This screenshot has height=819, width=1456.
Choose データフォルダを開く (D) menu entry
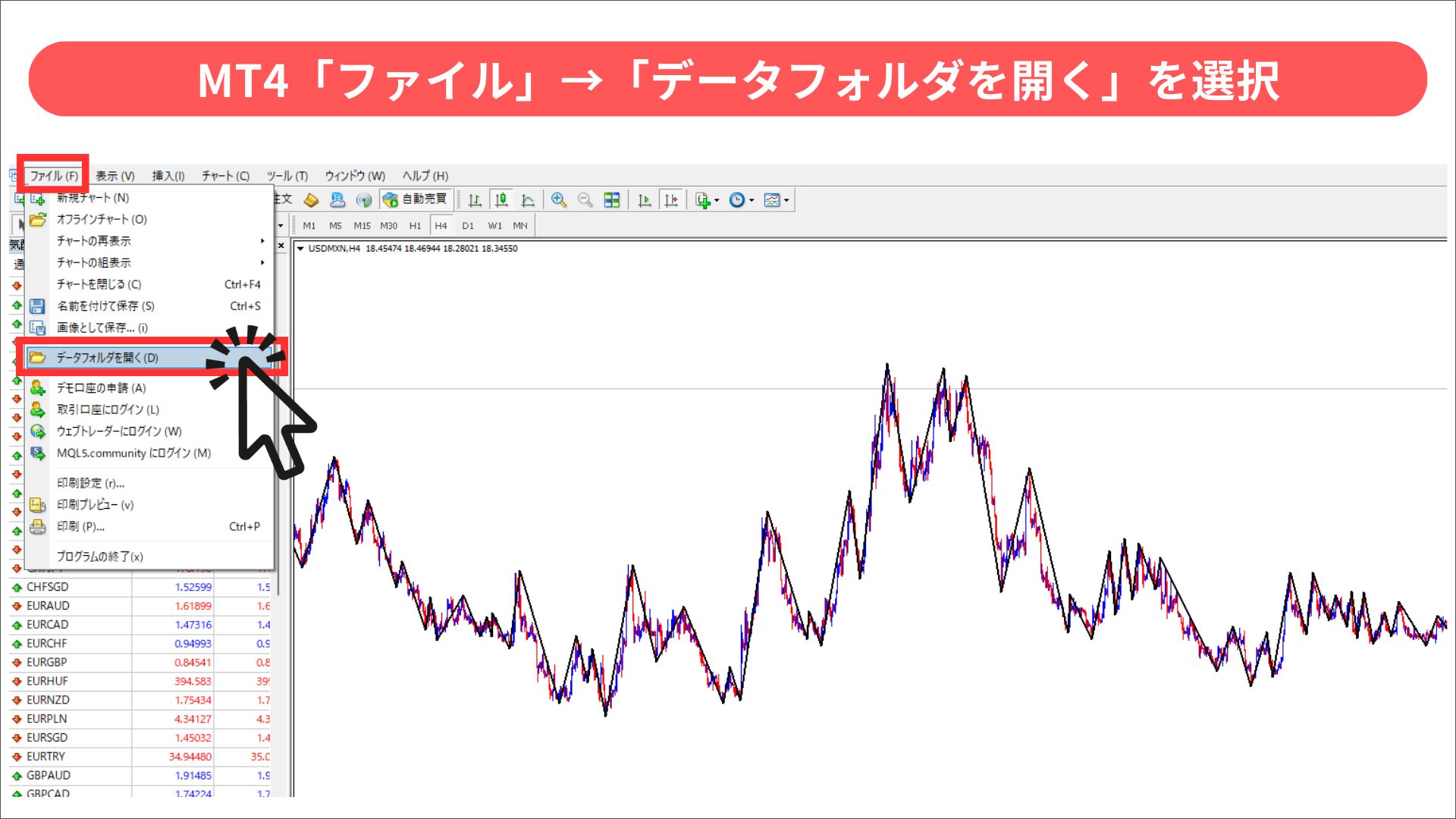point(149,358)
